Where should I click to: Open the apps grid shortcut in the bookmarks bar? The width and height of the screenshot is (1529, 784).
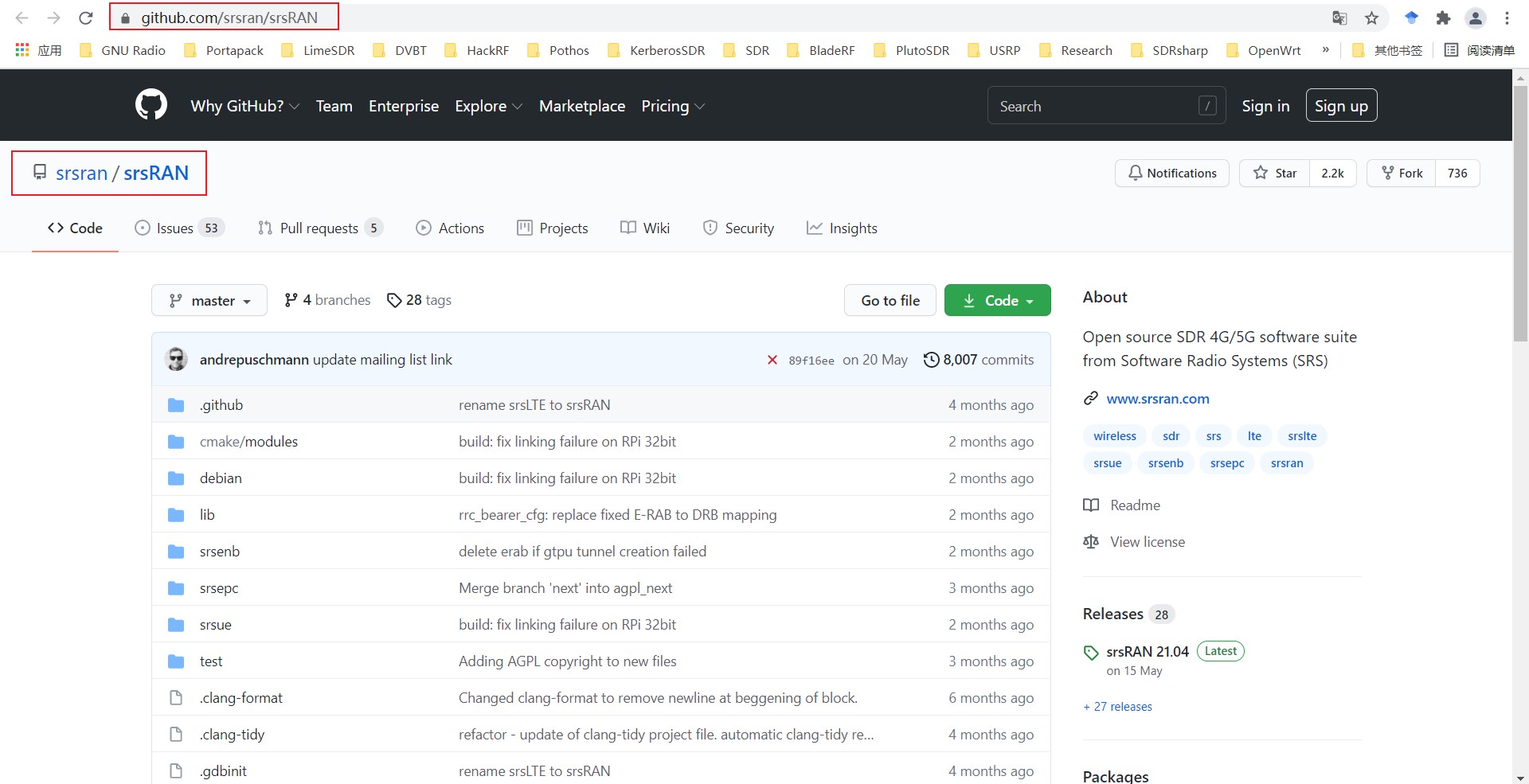pos(38,50)
